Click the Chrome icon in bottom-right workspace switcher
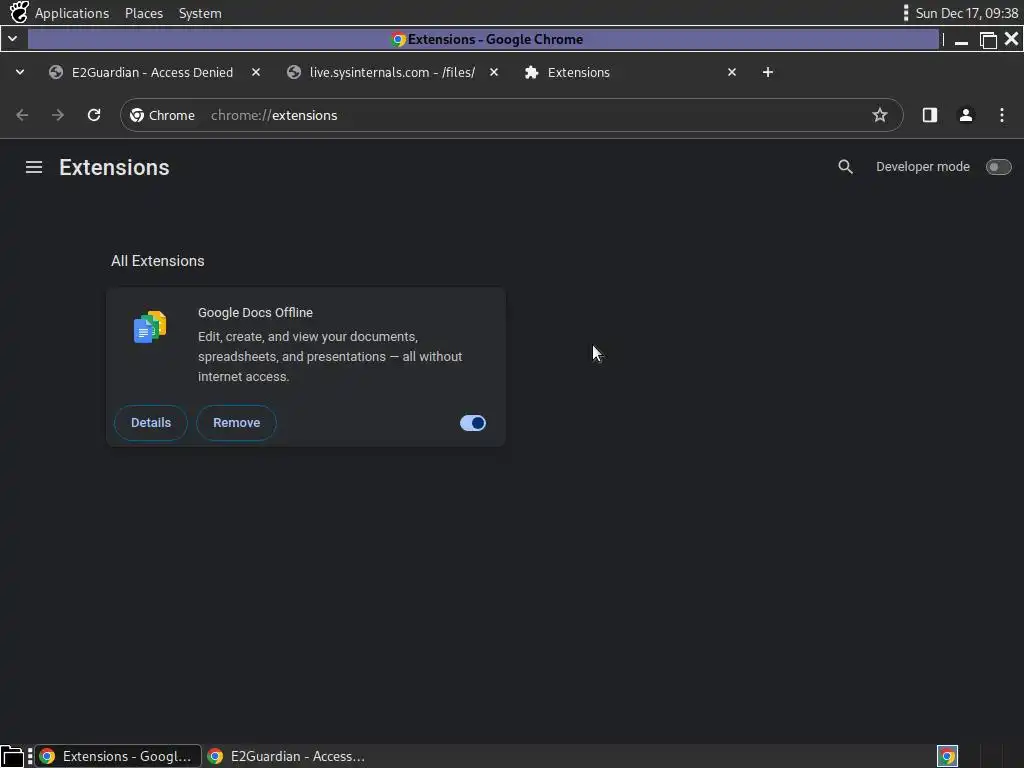Image resolution: width=1024 pixels, height=768 pixels. 948,756
